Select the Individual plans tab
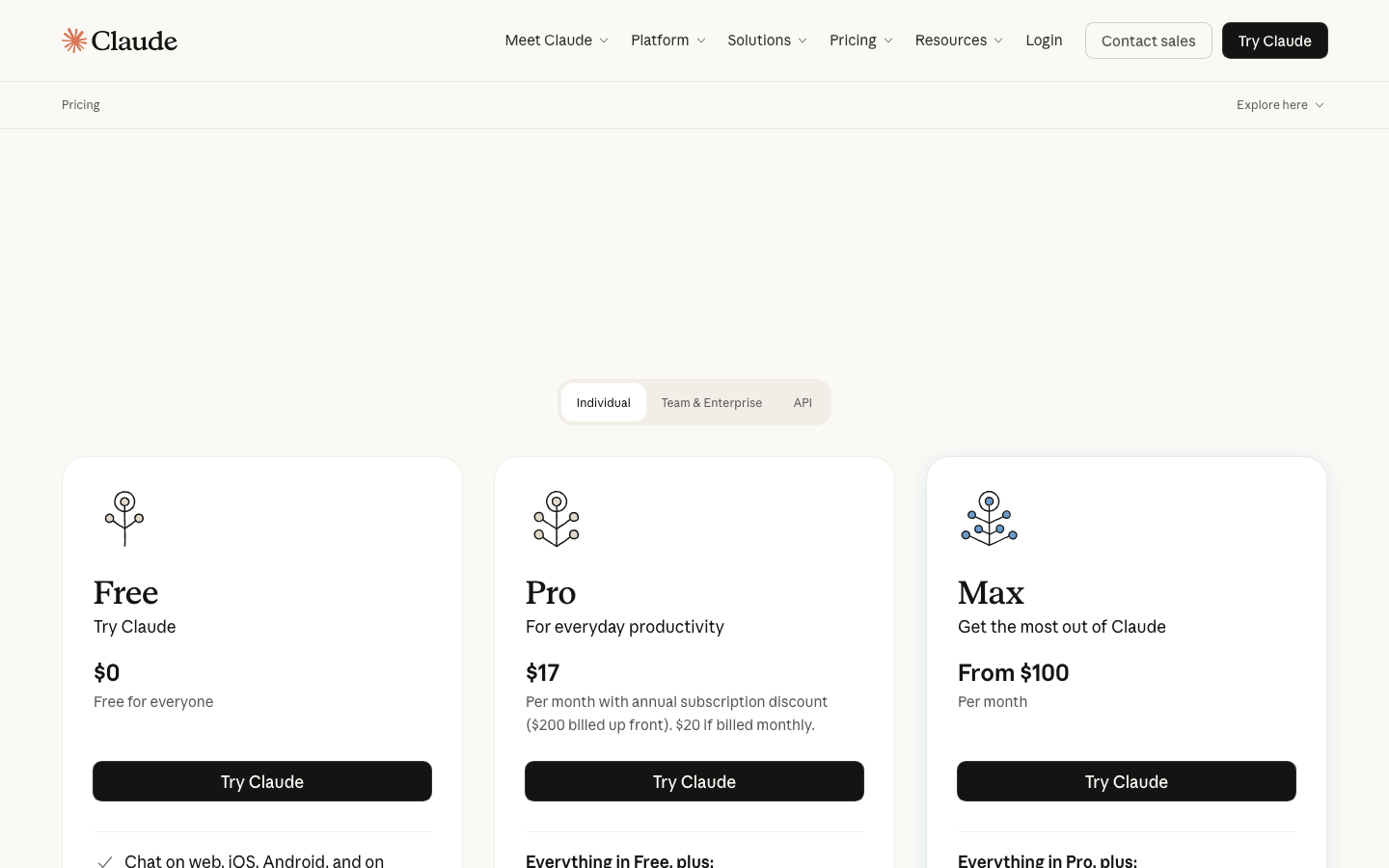 [604, 402]
